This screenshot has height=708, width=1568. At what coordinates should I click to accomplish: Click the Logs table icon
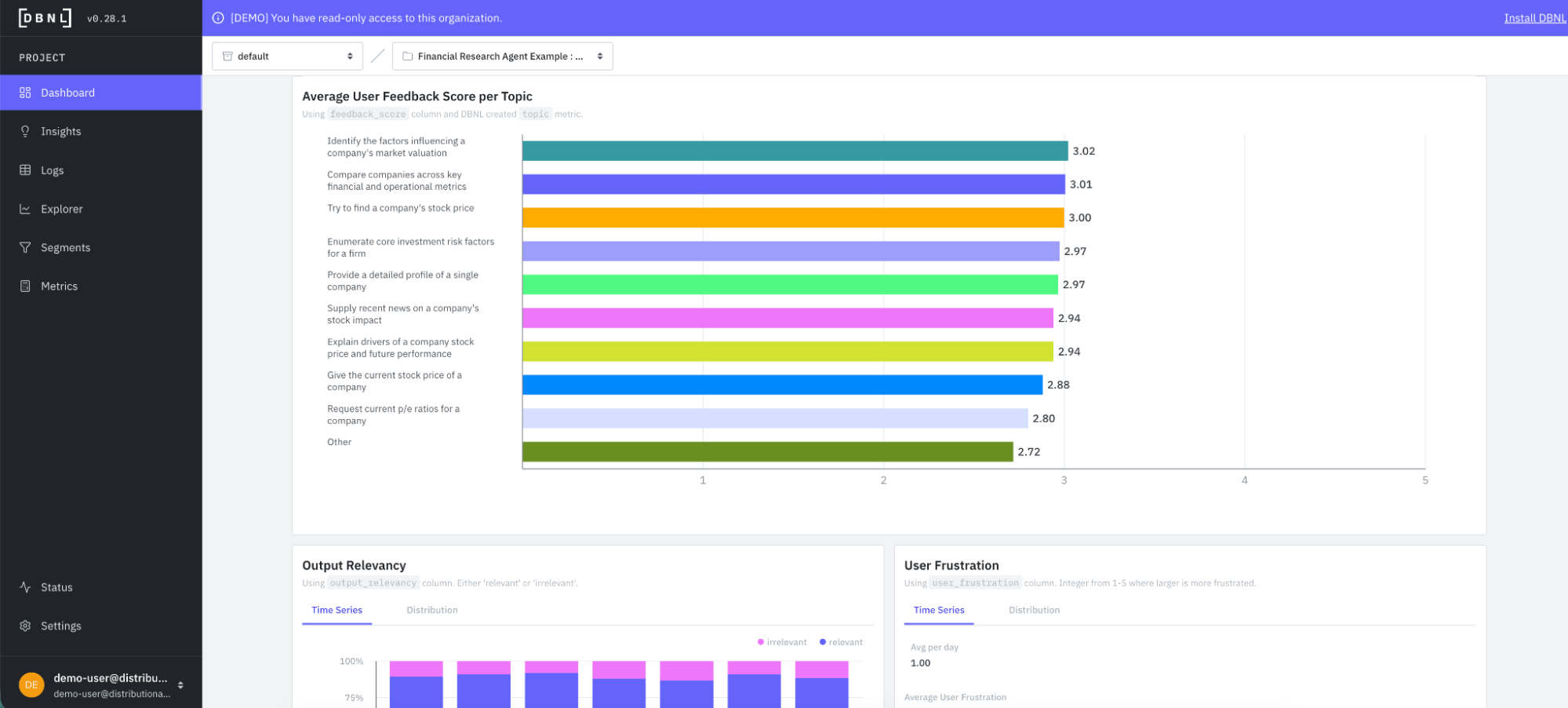point(25,170)
